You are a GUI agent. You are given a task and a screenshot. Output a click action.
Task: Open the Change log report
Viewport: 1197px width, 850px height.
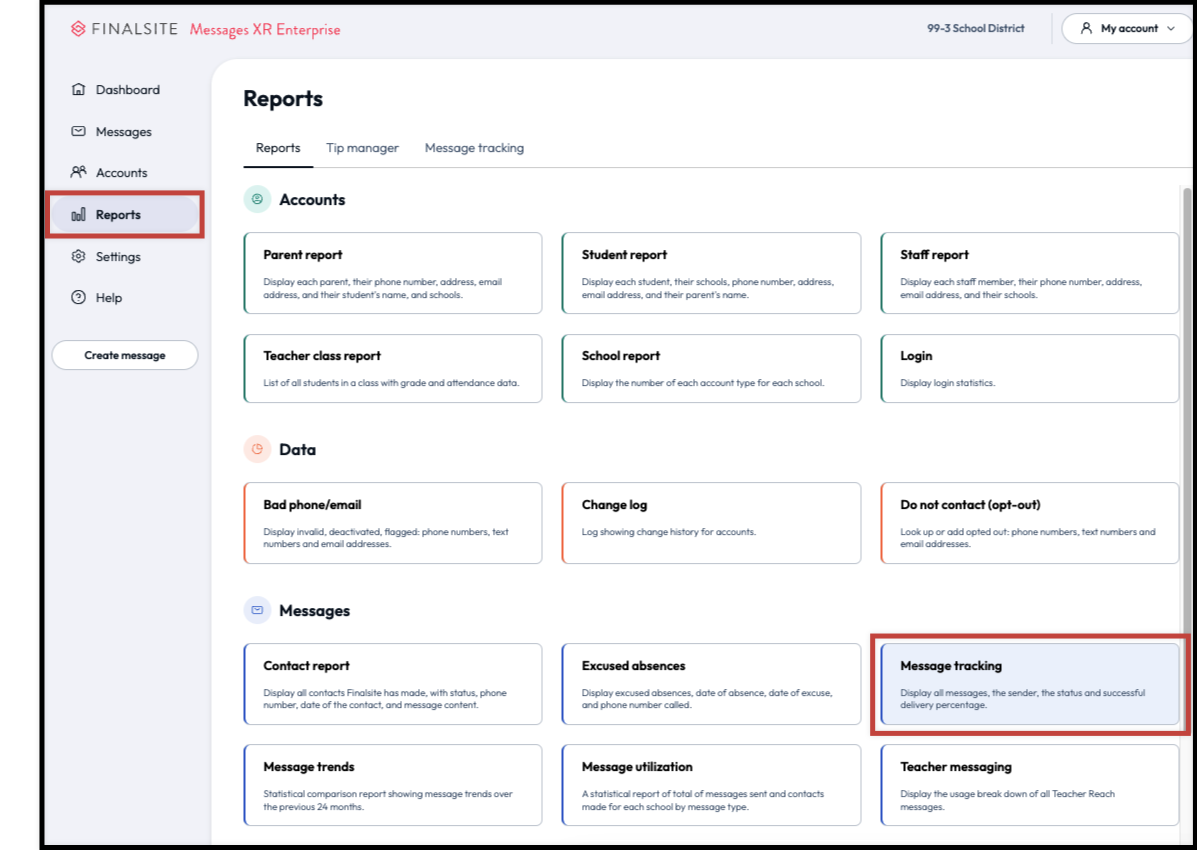pyautogui.click(x=711, y=523)
